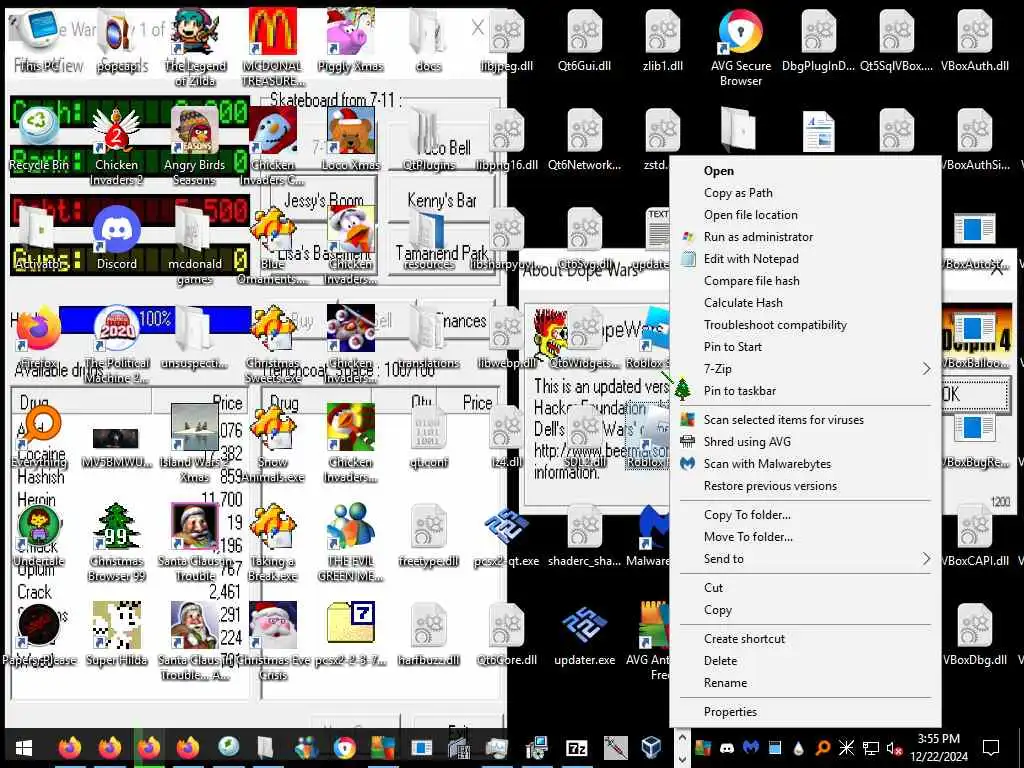Select the Snow Animals.exe icon
Image resolution: width=1024 pixels, height=768 pixels.
click(273, 443)
